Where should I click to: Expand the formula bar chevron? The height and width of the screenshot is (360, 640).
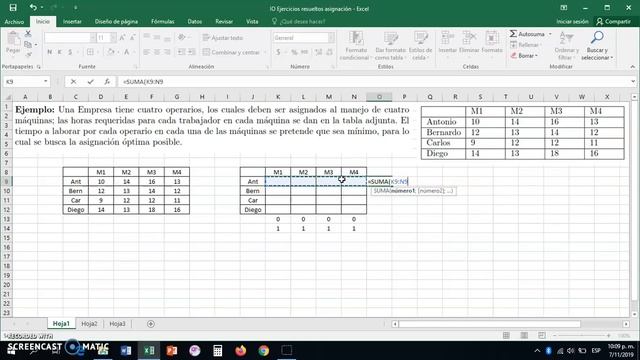point(633,82)
